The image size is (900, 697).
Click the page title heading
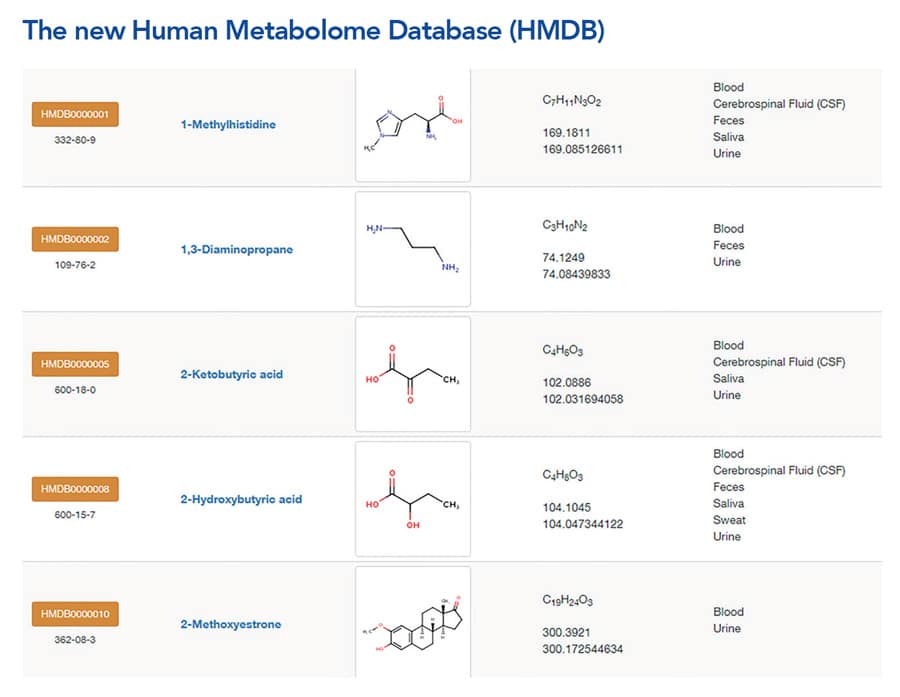click(313, 29)
